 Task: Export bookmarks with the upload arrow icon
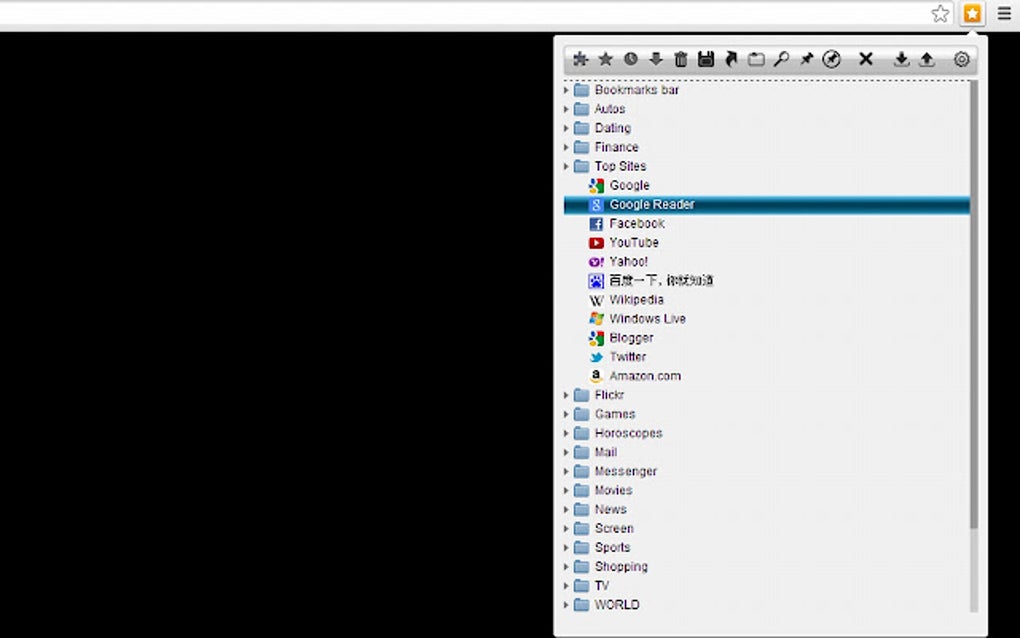point(926,59)
